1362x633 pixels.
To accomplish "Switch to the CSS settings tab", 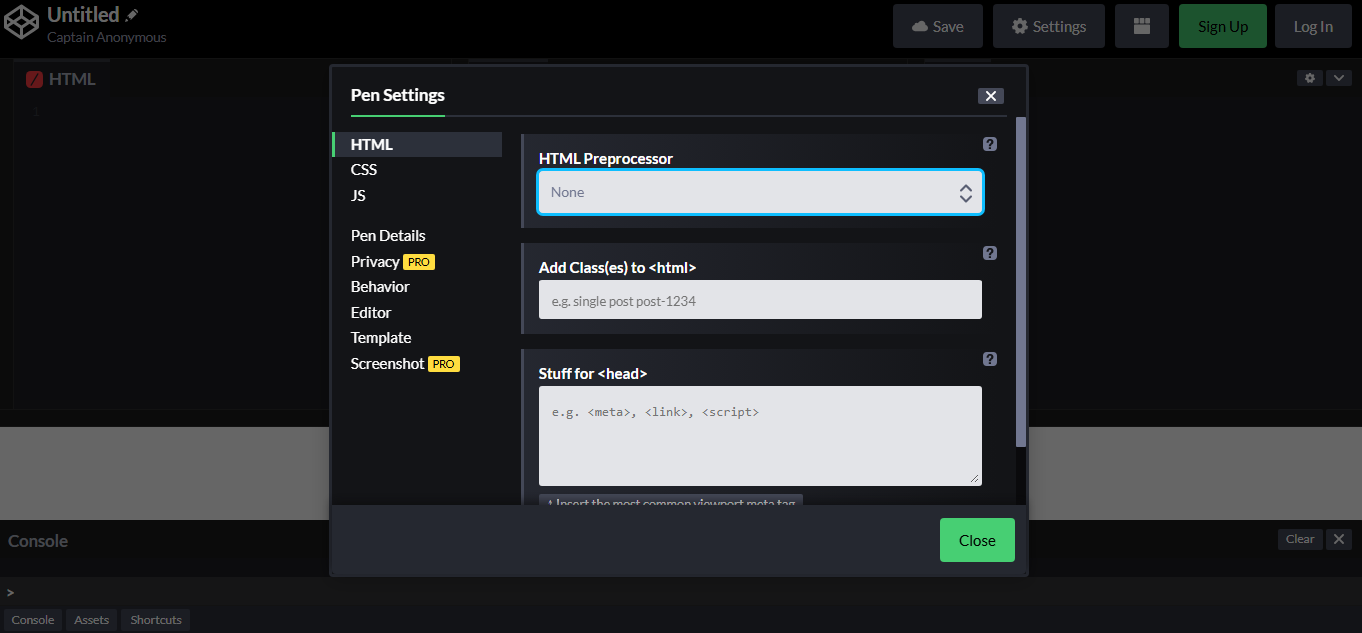I will (x=363, y=169).
